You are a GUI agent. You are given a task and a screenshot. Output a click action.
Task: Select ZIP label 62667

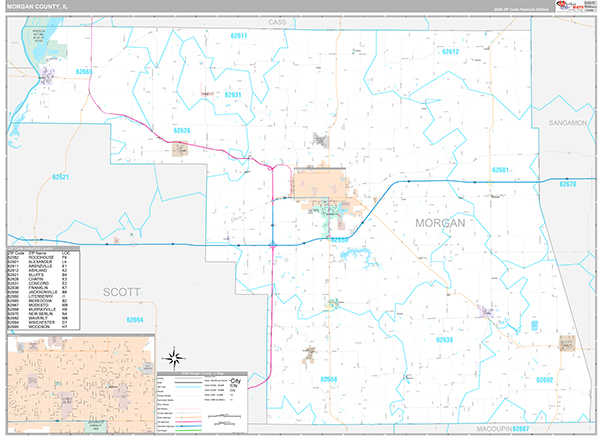521,429
